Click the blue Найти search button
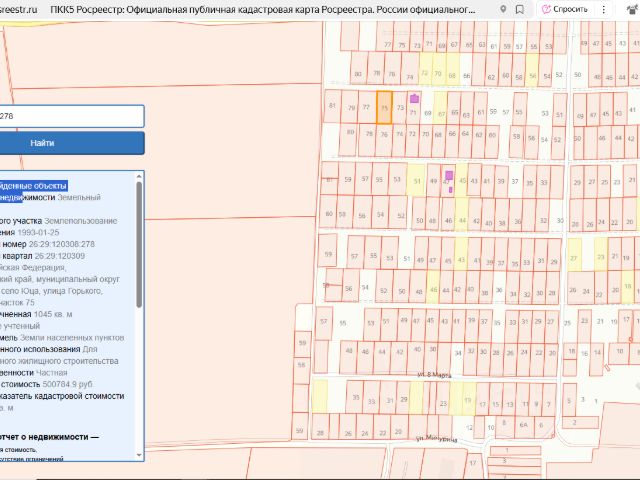 point(71,143)
